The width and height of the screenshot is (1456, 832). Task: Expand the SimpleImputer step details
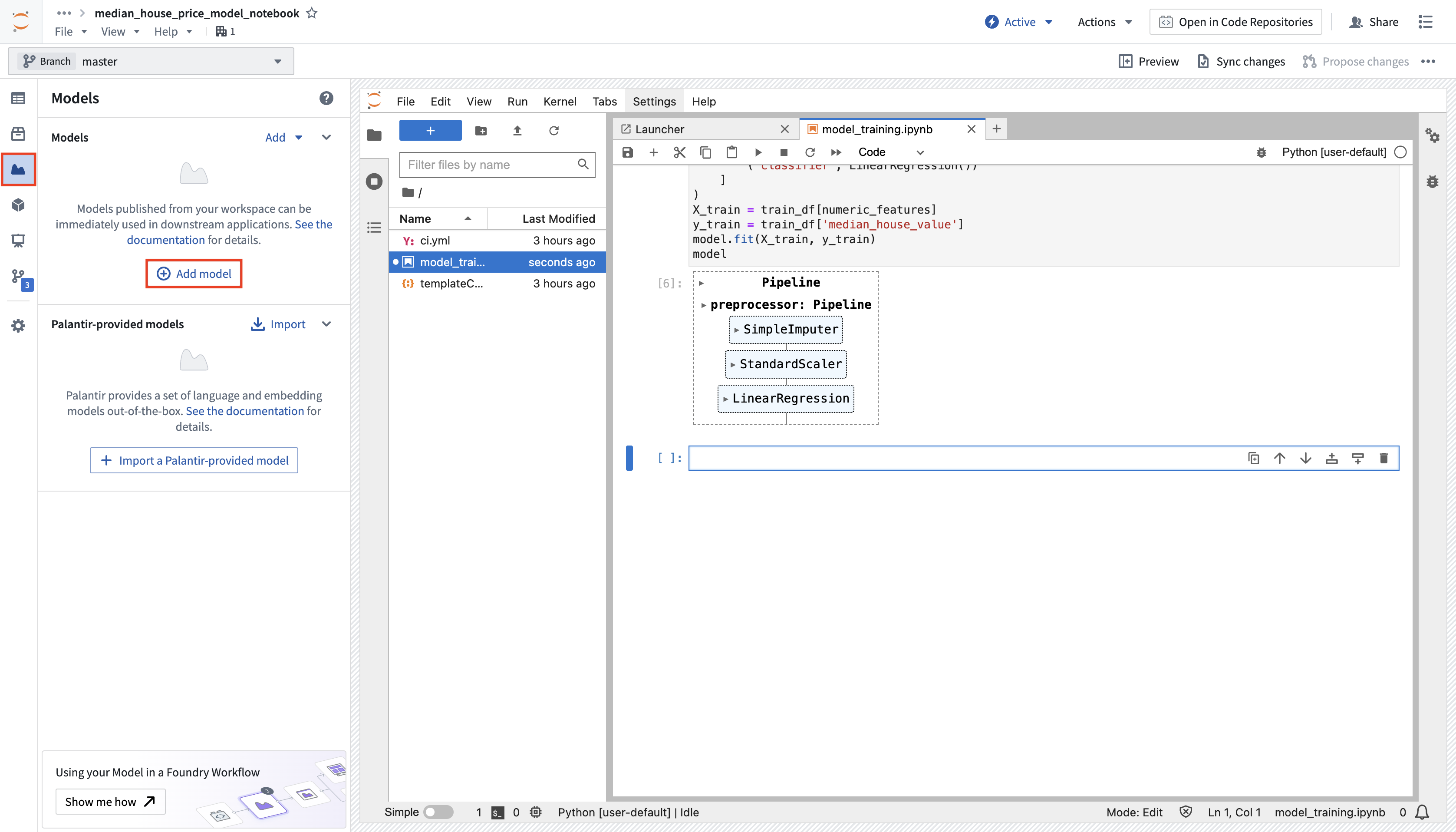click(786, 329)
